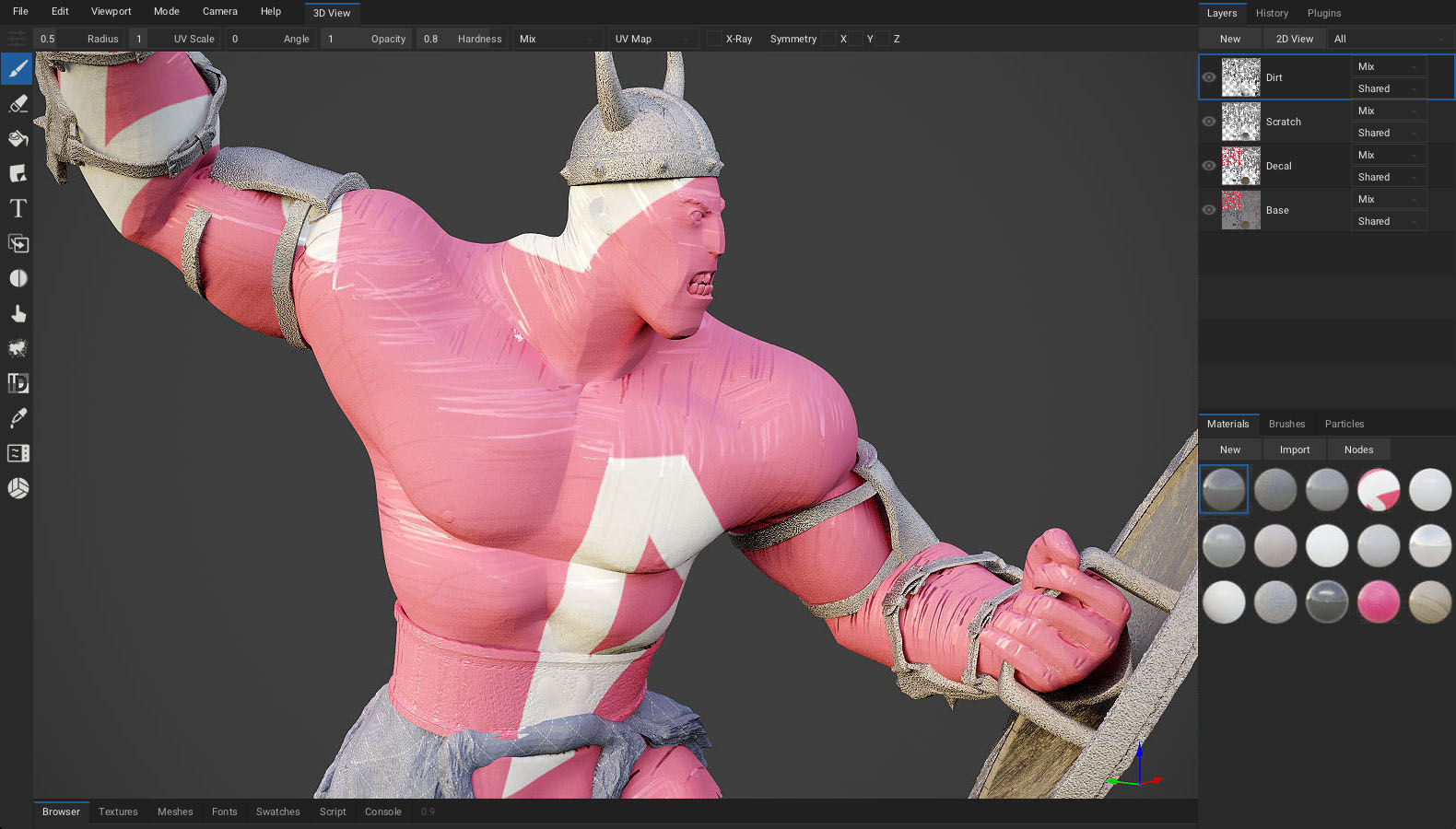Select the Smudge finger tool
Image resolution: width=1456 pixels, height=829 pixels.
(x=18, y=314)
